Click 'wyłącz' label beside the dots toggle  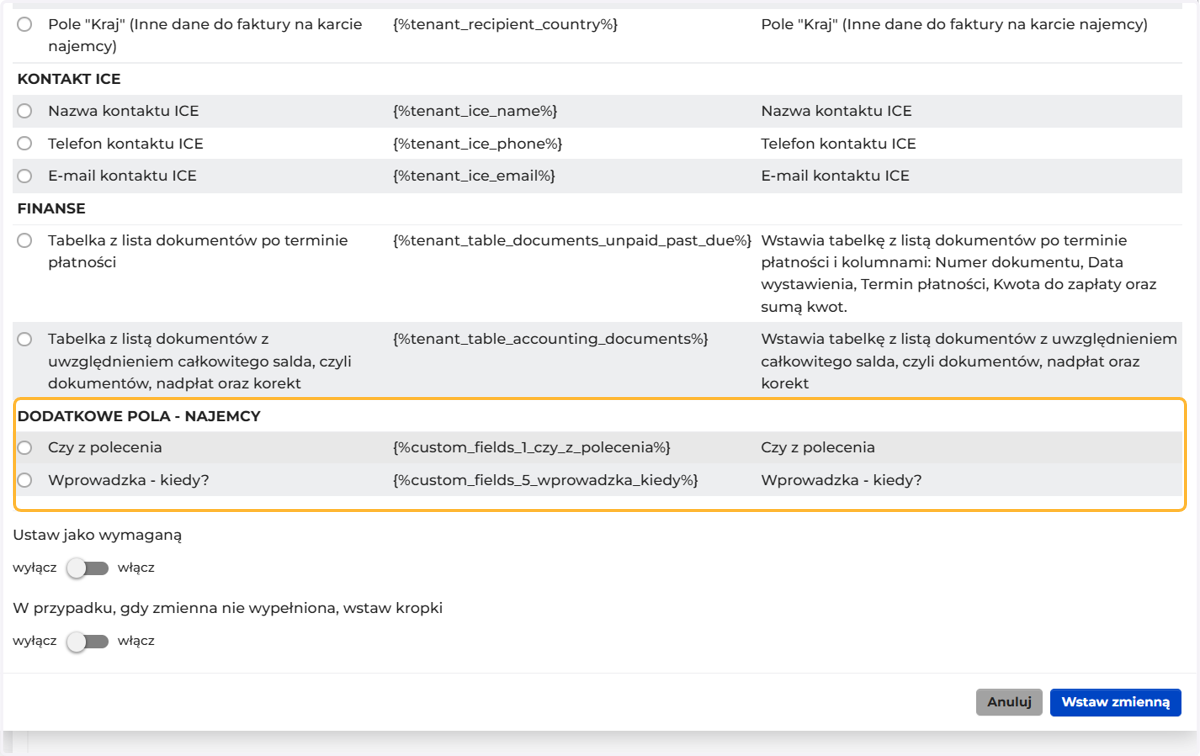(35, 641)
